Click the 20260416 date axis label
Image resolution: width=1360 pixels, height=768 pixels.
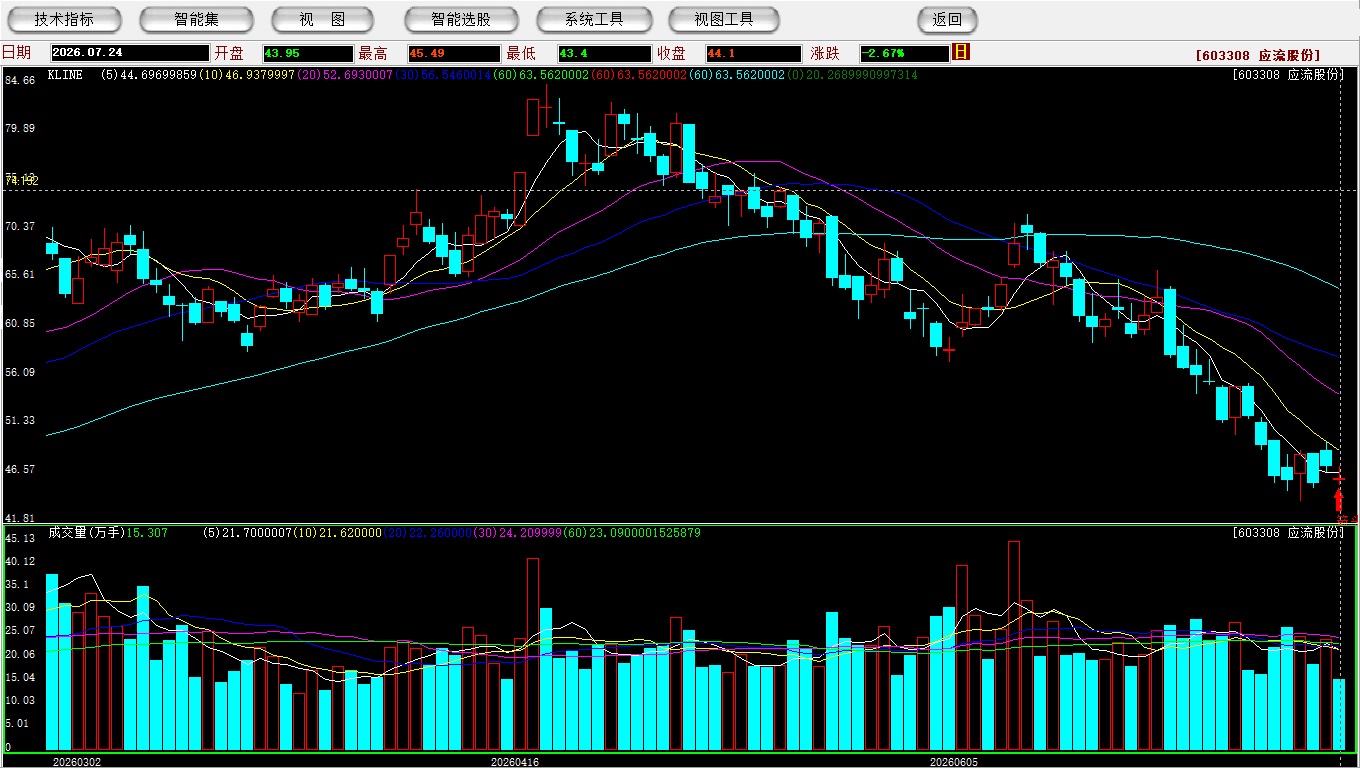514,761
